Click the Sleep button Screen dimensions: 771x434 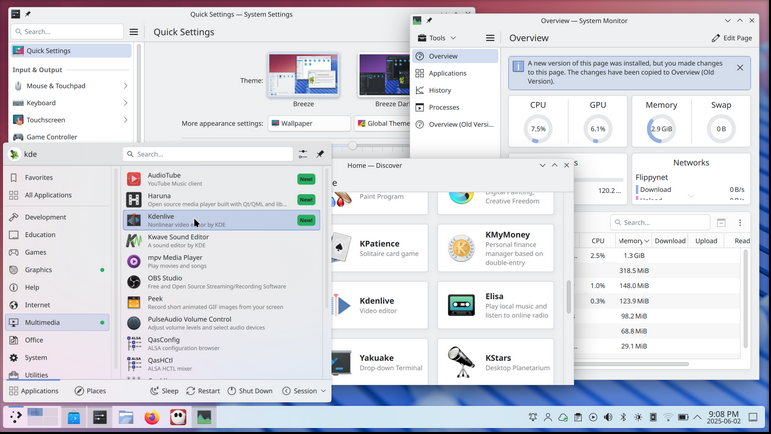[x=164, y=391]
